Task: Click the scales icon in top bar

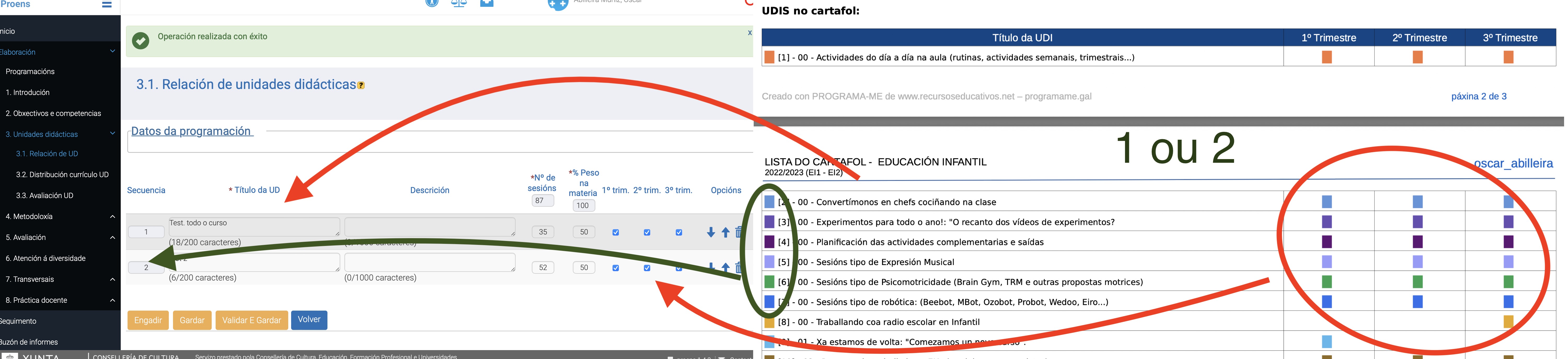Action: coord(458,3)
